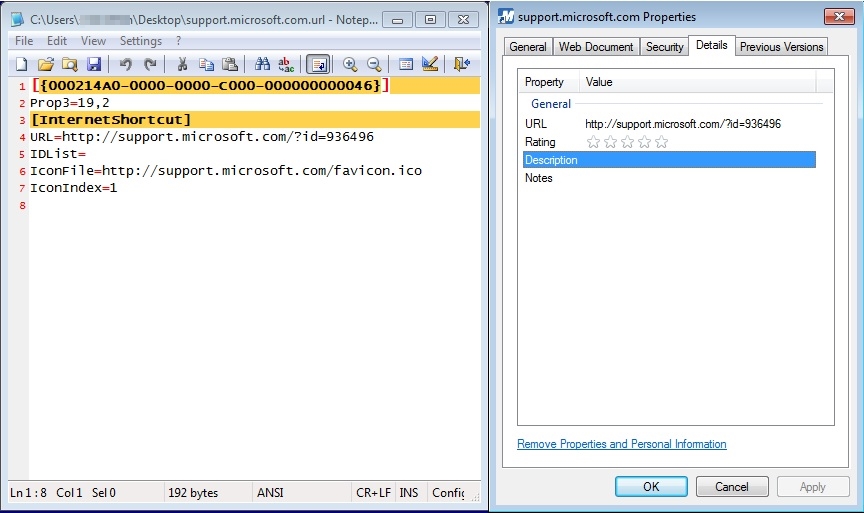This screenshot has width=864, height=513.
Task: Click the Undo arrow icon
Action: 125,64
